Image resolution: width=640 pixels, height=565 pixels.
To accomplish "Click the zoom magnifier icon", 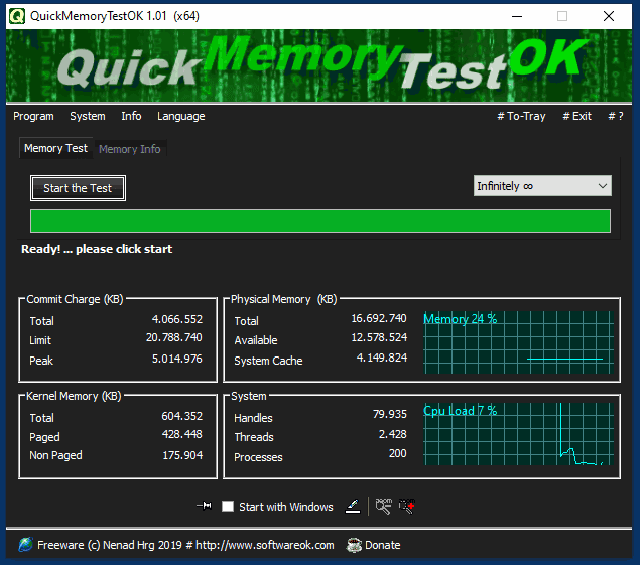I will click(383, 507).
